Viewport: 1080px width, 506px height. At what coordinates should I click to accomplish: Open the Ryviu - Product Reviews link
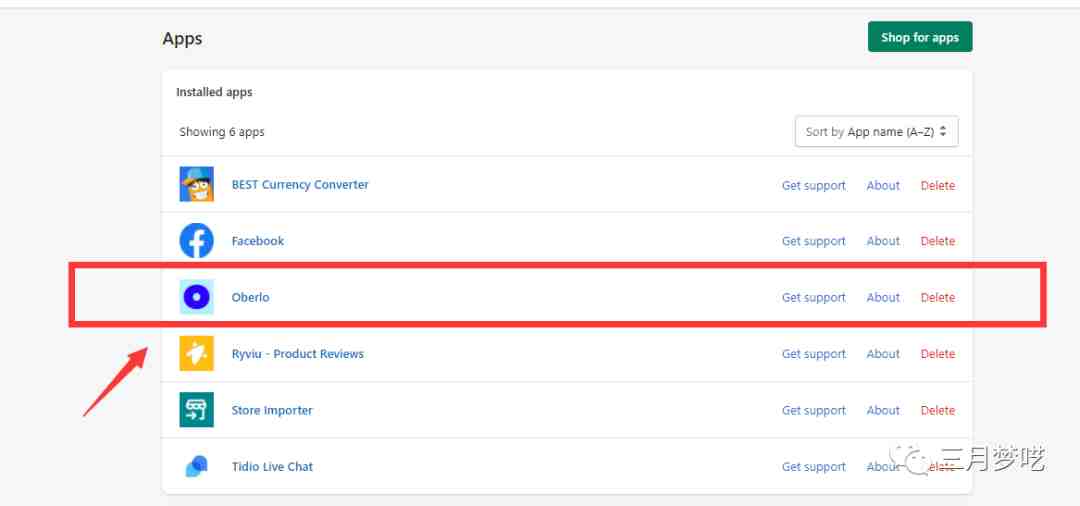[298, 354]
